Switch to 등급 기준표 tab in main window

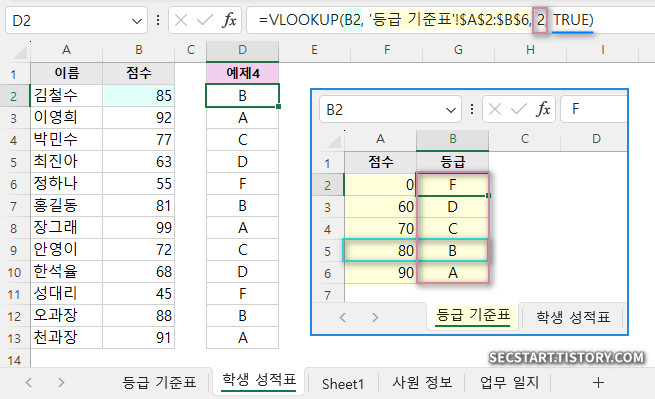tap(159, 382)
